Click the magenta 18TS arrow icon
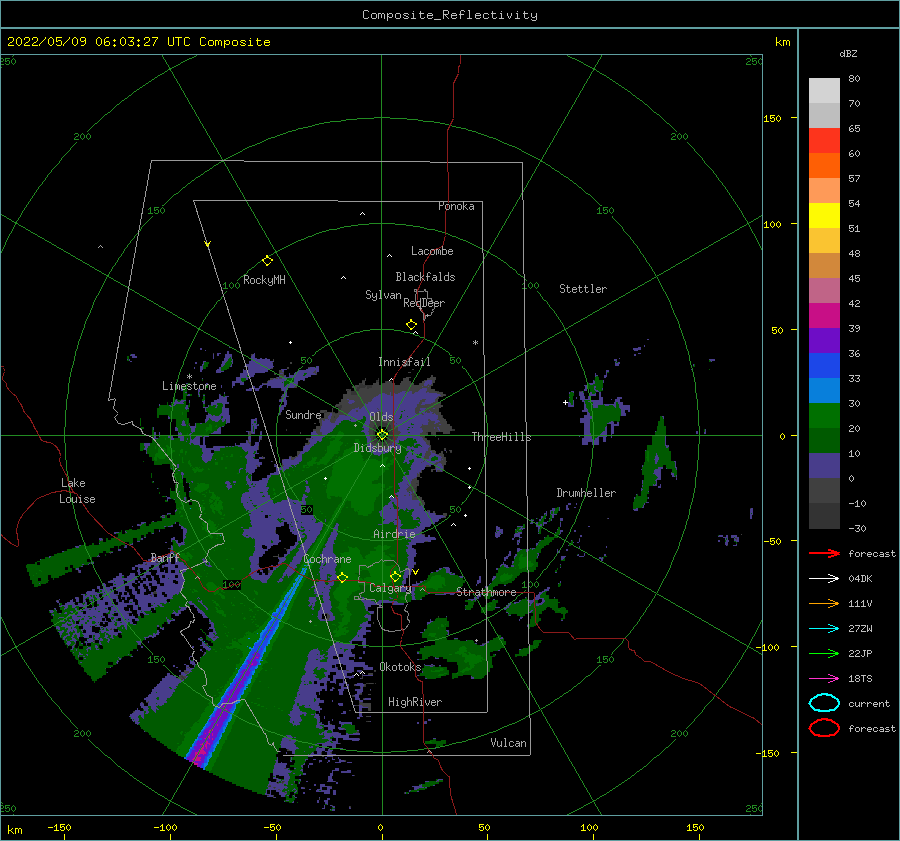Screen dimensions: 900x841 [x=824, y=678]
